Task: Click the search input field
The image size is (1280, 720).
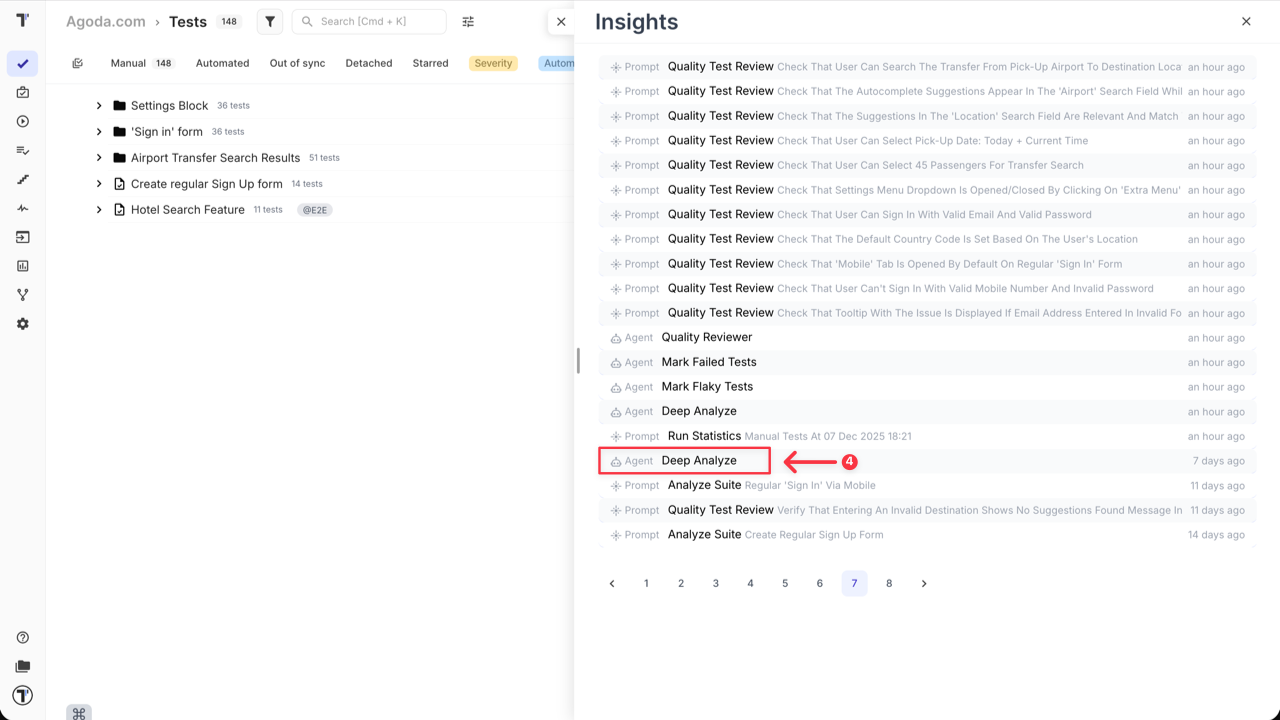Action: tap(369, 21)
